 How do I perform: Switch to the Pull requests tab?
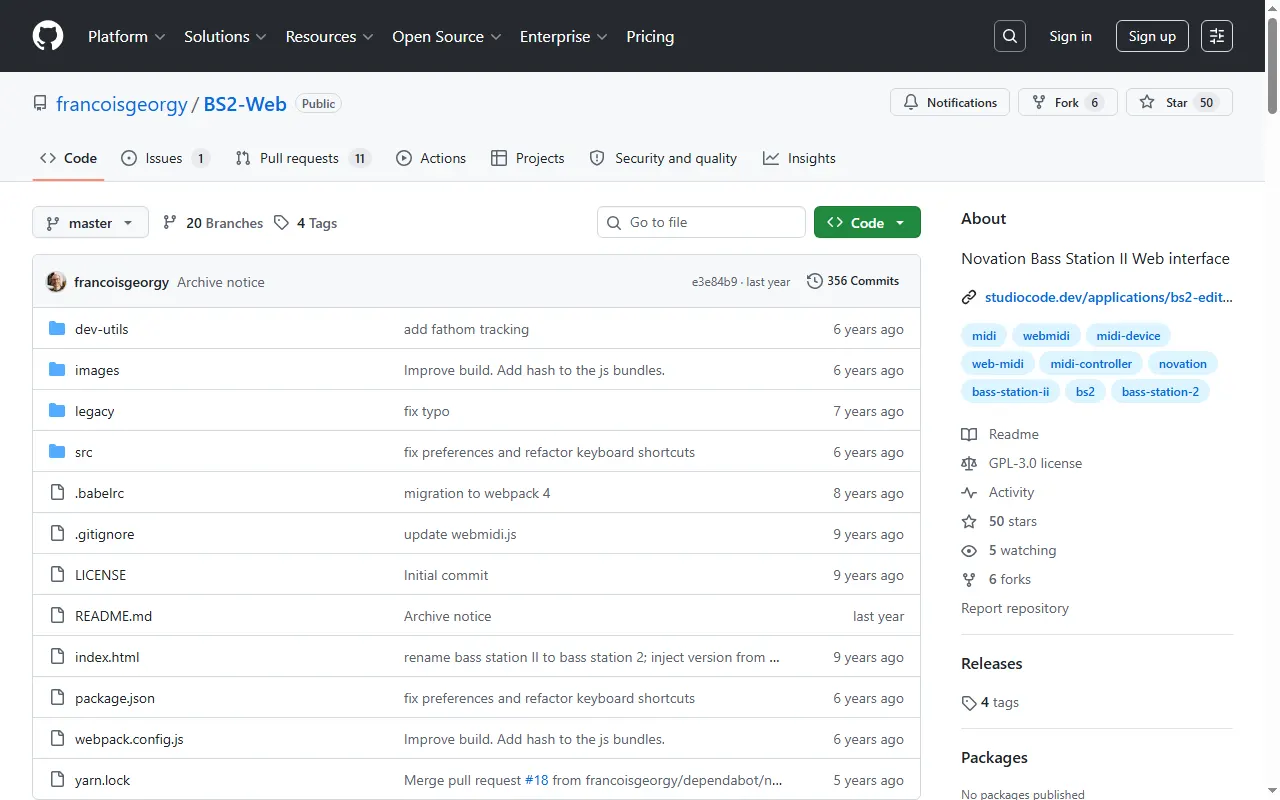(303, 158)
